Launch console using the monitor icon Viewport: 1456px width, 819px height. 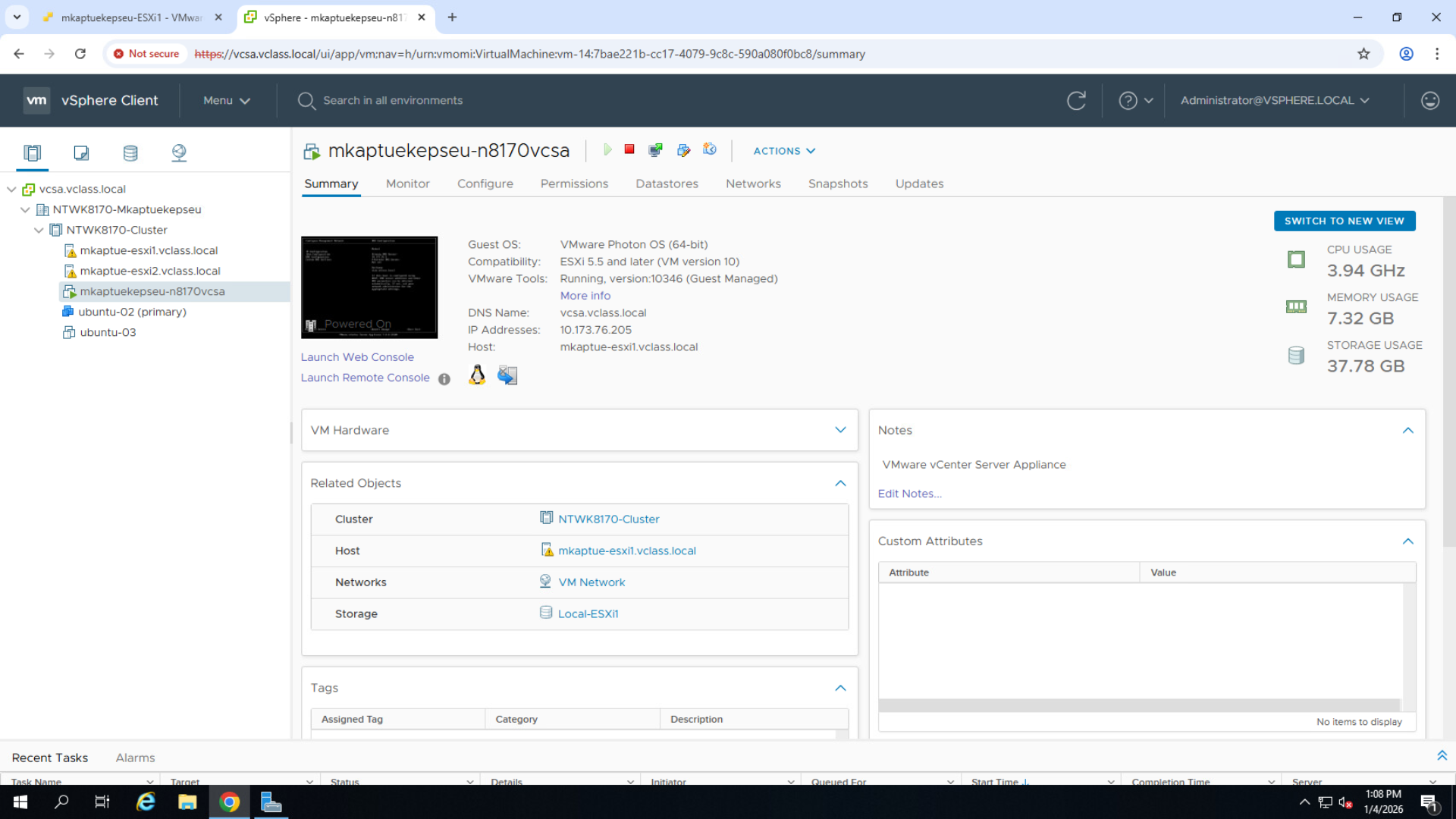tap(656, 149)
